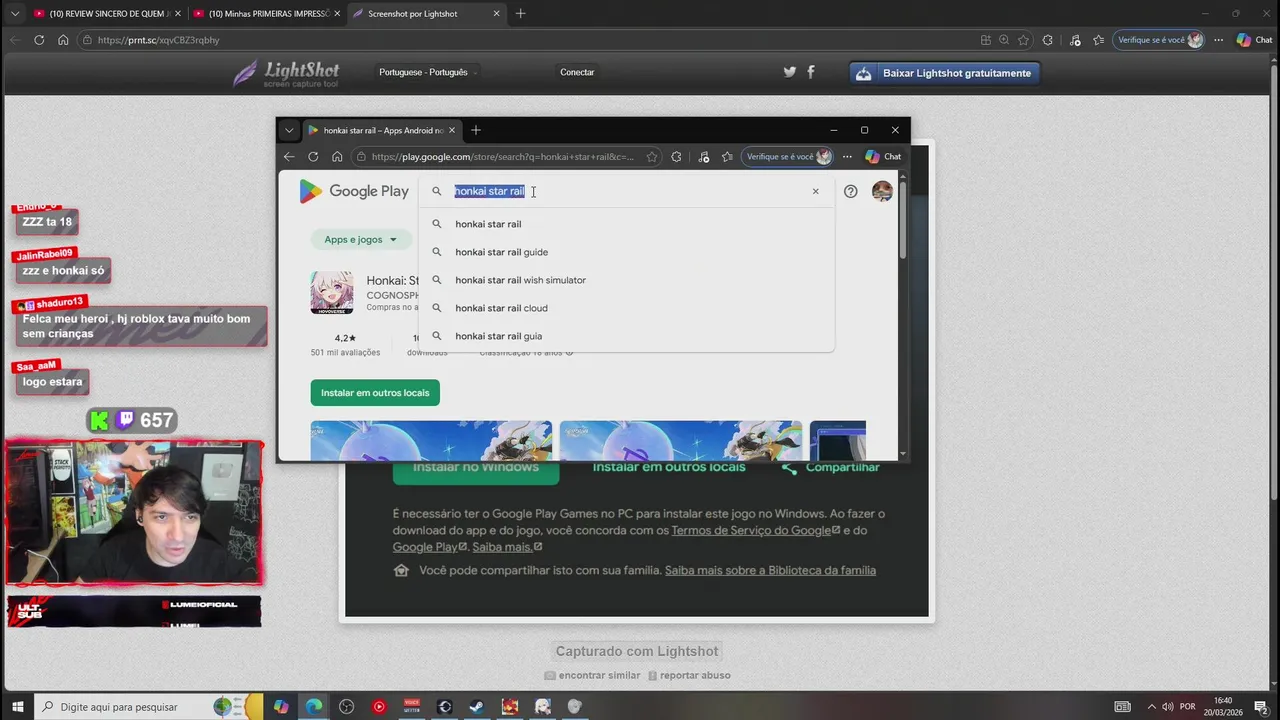Image resolution: width=1280 pixels, height=720 pixels.
Task: Open the Copilot icon in the taskbar
Action: click(x=281, y=706)
